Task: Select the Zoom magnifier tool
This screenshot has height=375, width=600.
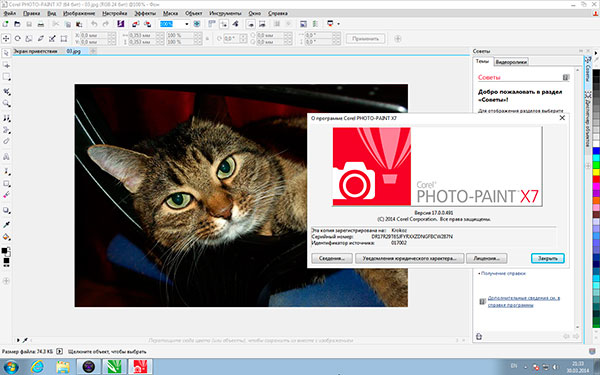Action: (6, 103)
